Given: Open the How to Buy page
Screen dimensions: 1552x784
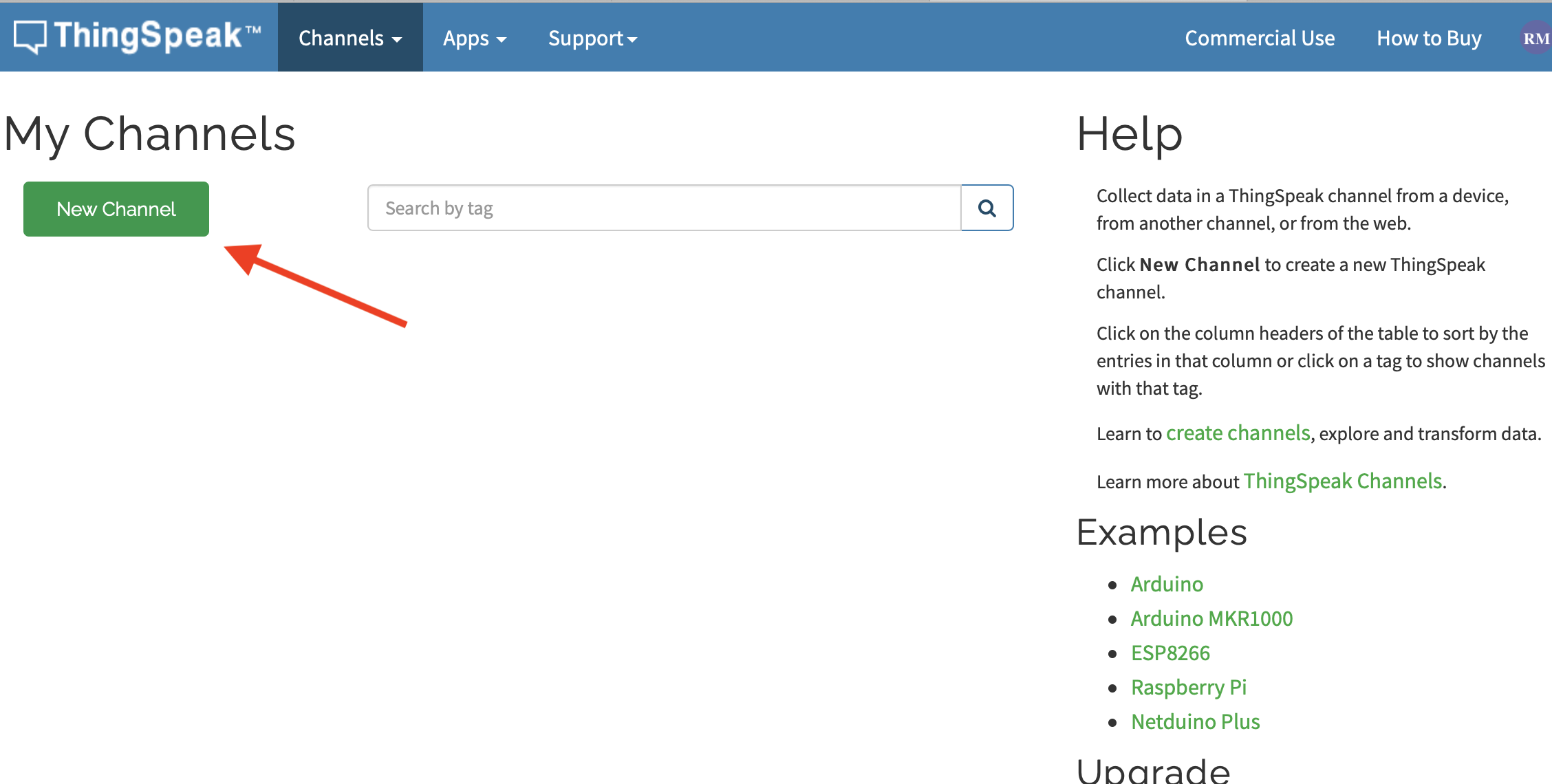Looking at the screenshot, I should pos(1429,39).
